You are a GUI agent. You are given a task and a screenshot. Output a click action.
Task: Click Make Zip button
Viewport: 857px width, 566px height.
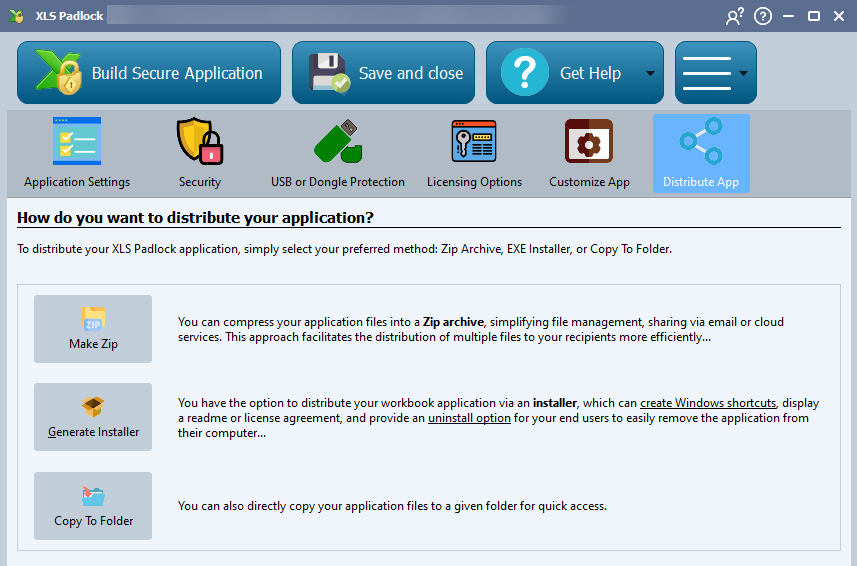point(93,329)
